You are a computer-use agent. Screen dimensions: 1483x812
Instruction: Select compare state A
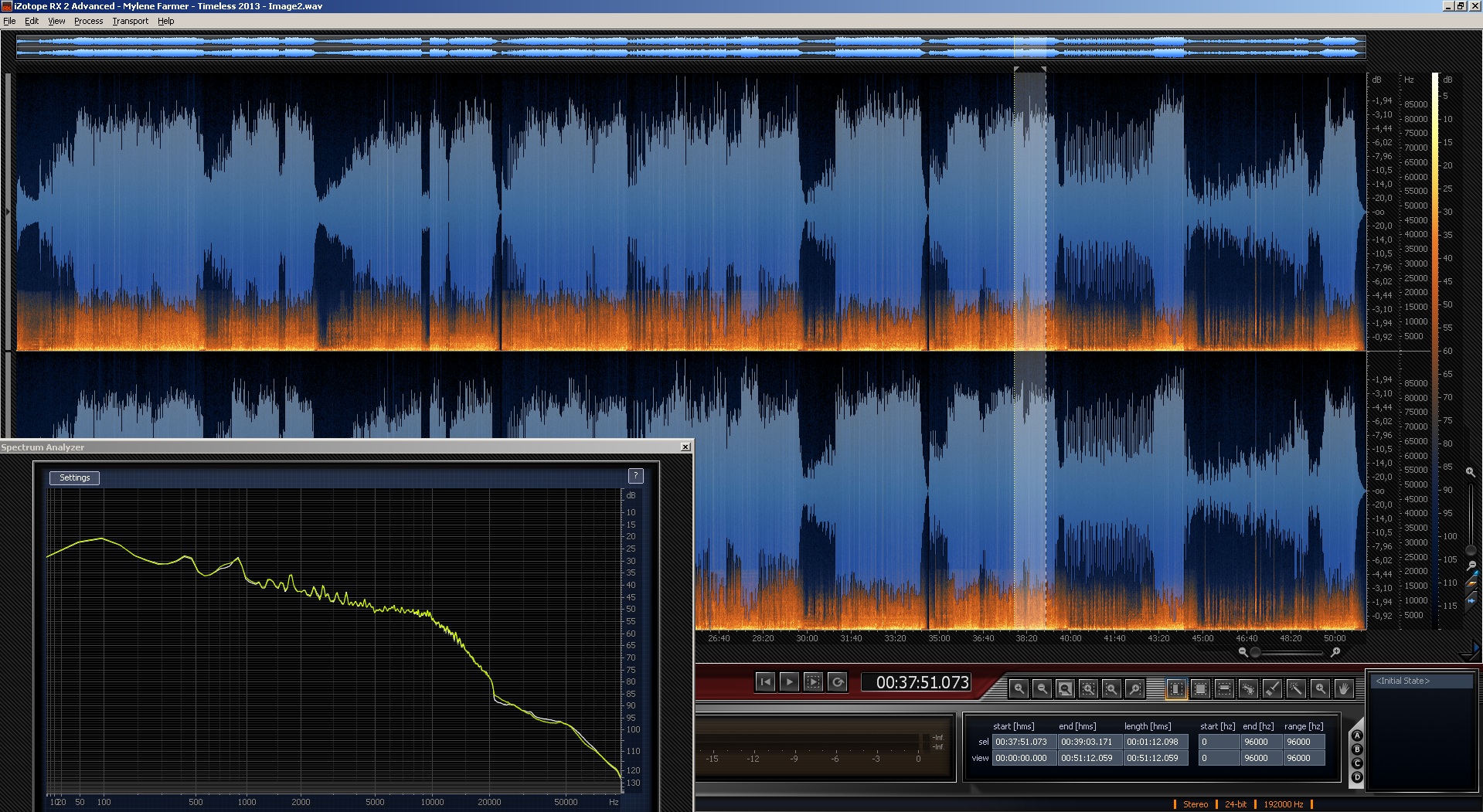click(x=1356, y=736)
